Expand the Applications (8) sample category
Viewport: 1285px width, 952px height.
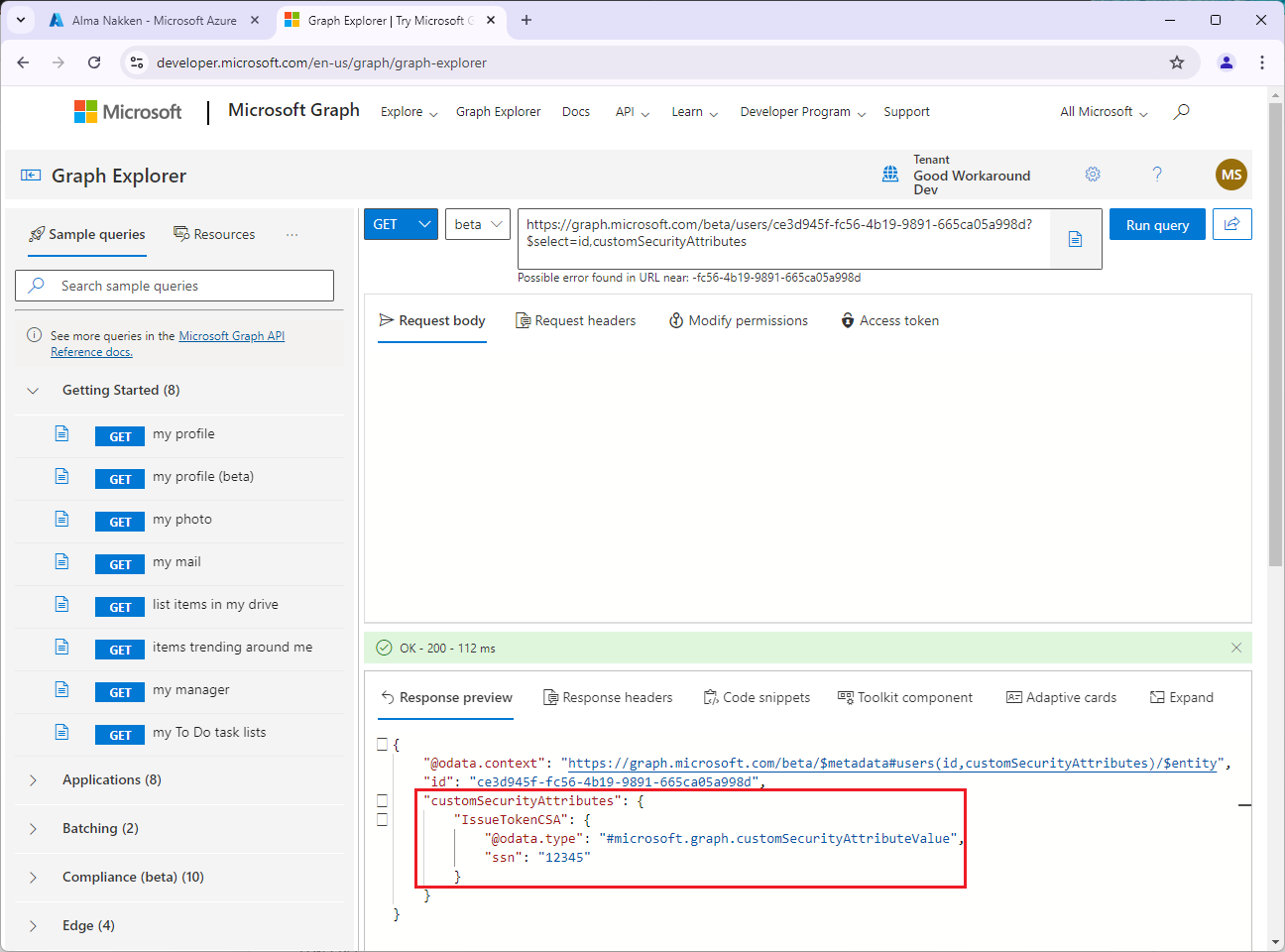[111, 780]
